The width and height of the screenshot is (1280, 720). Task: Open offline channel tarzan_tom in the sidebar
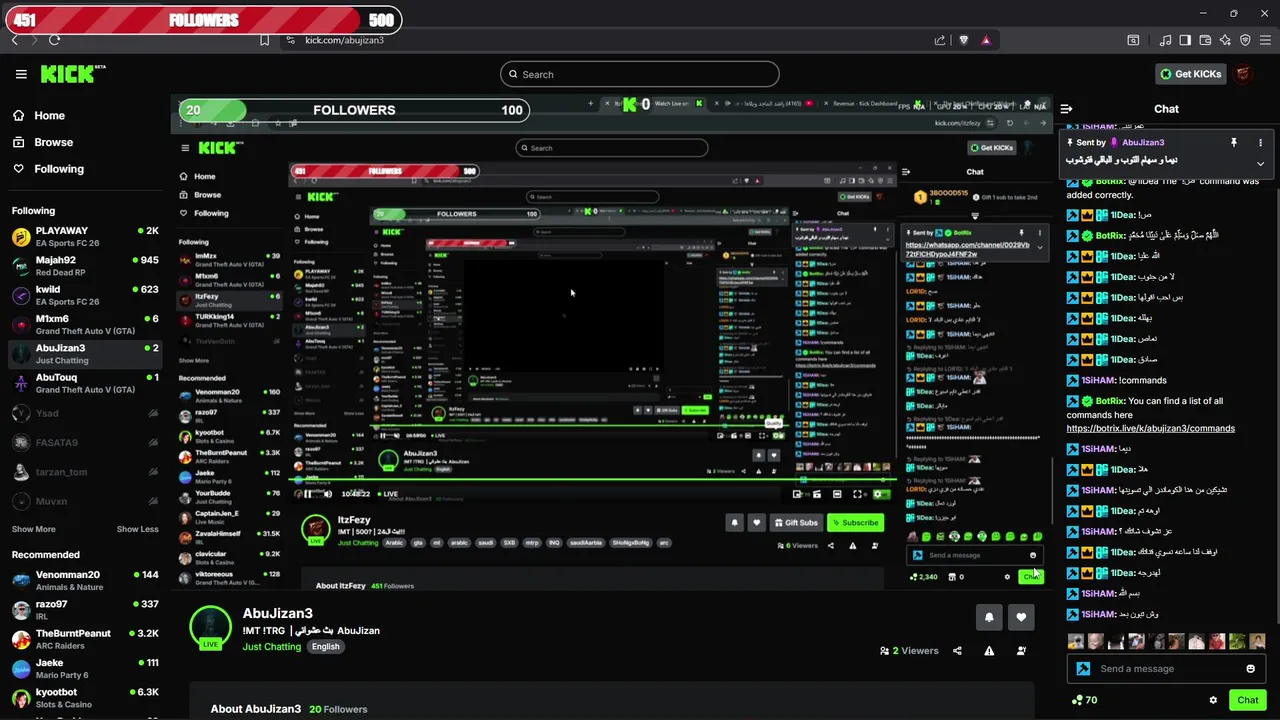pos(84,472)
